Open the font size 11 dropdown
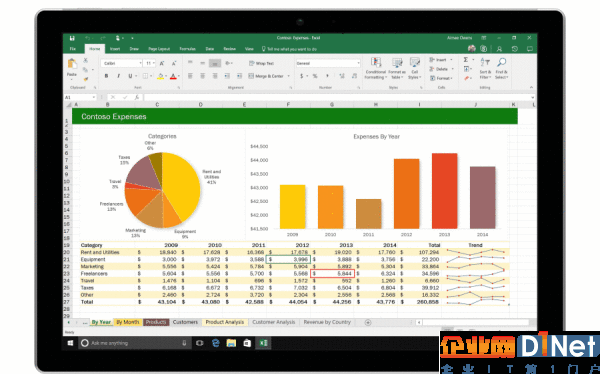This screenshot has height=374, width=600. pyautogui.click(x=153, y=63)
